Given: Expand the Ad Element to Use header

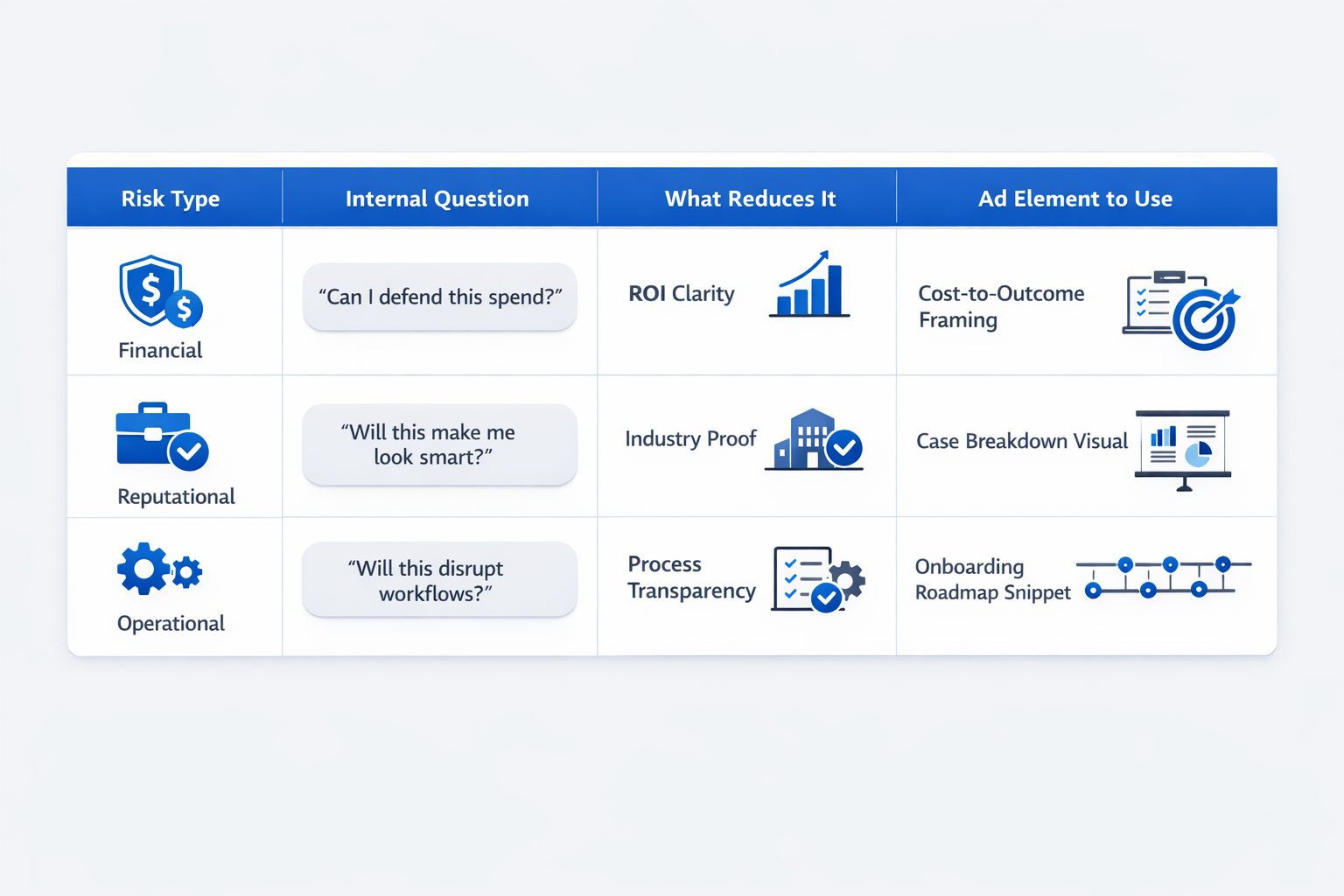Looking at the screenshot, I should pyautogui.click(x=1075, y=199).
